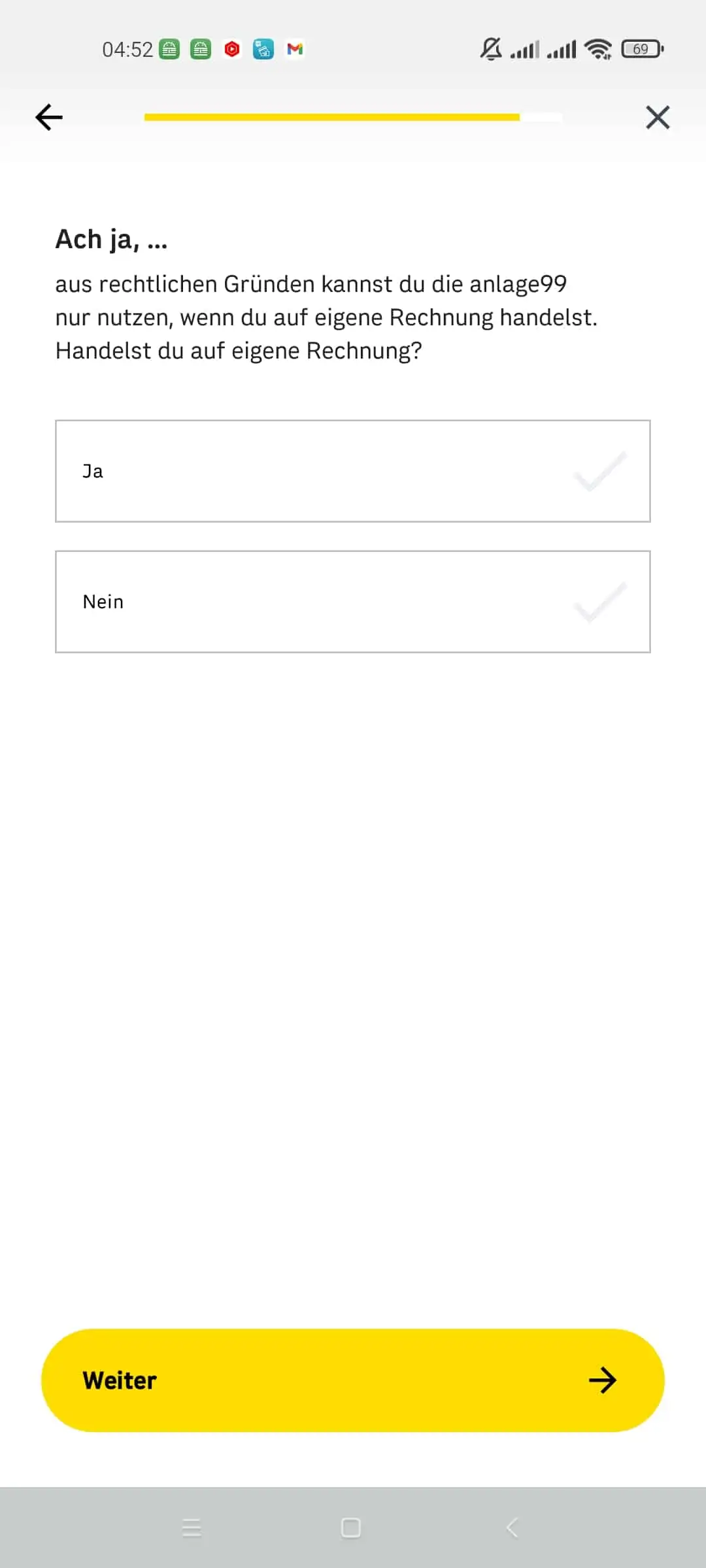Tap the Android back chevron in navigation bar

tap(512, 1527)
